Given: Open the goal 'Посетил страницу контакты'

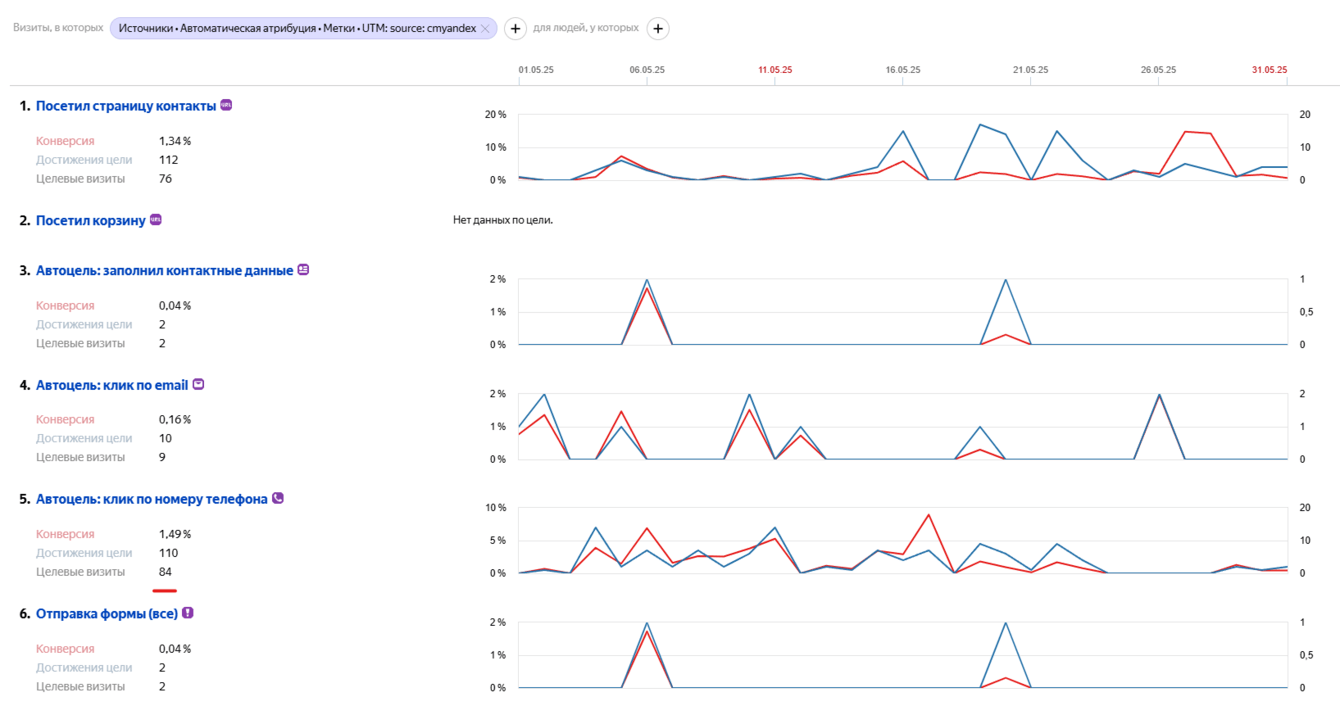Looking at the screenshot, I should [125, 106].
